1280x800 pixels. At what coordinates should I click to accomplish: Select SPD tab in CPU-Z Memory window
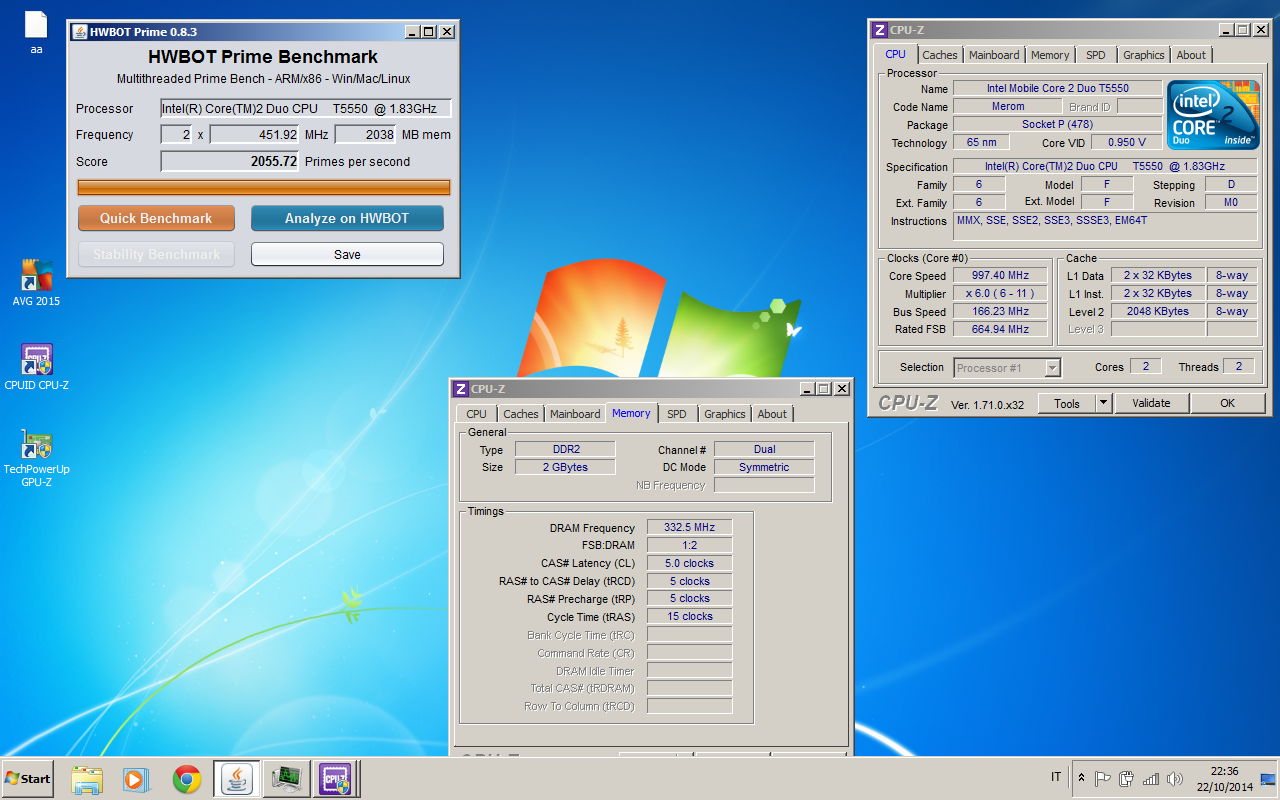click(x=677, y=414)
